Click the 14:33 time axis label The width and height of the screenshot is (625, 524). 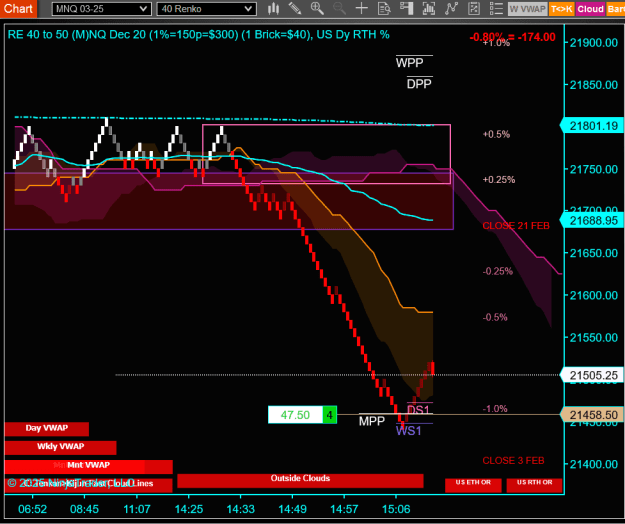pyautogui.click(x=241, y=509)
